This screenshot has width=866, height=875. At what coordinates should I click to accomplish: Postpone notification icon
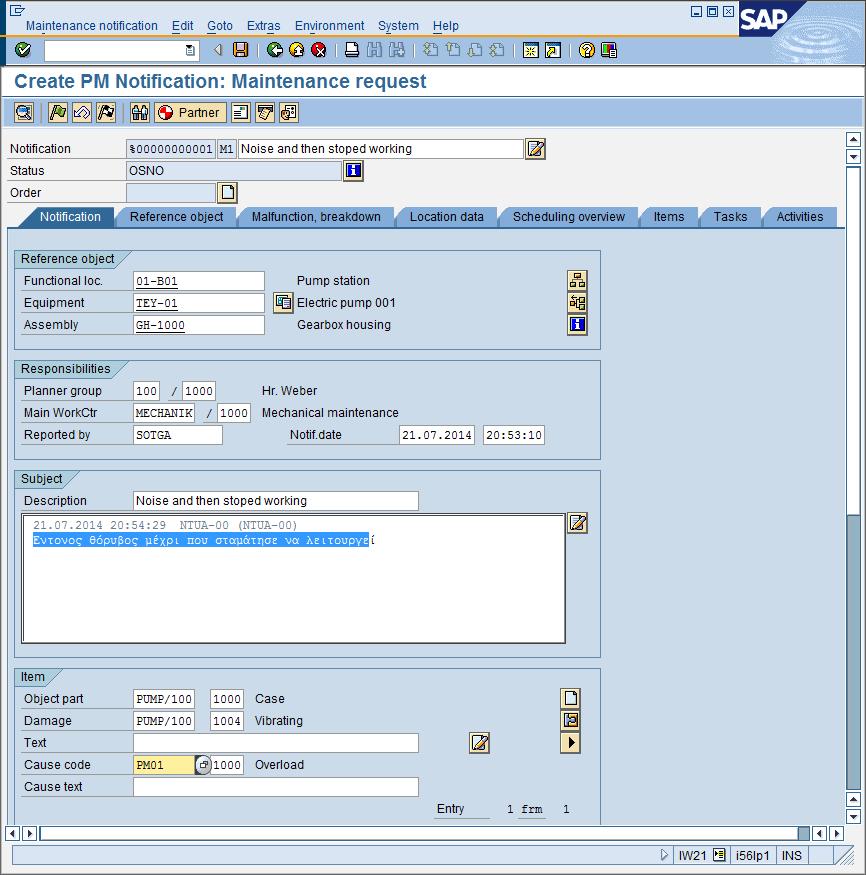tap(81, 113)
